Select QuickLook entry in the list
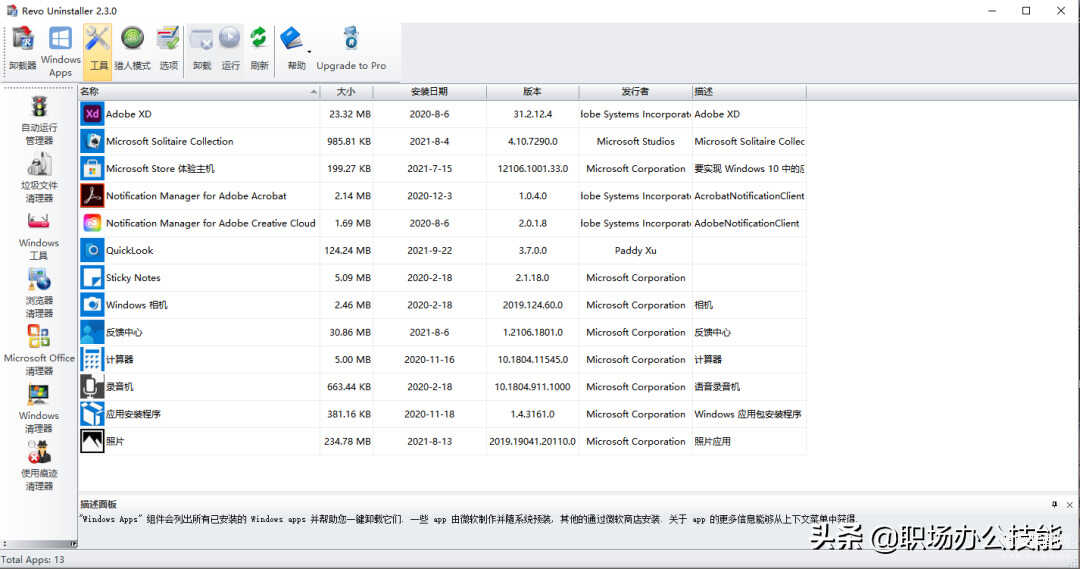The width and height of the screenshot is (1080, 569). pos(129,251)
